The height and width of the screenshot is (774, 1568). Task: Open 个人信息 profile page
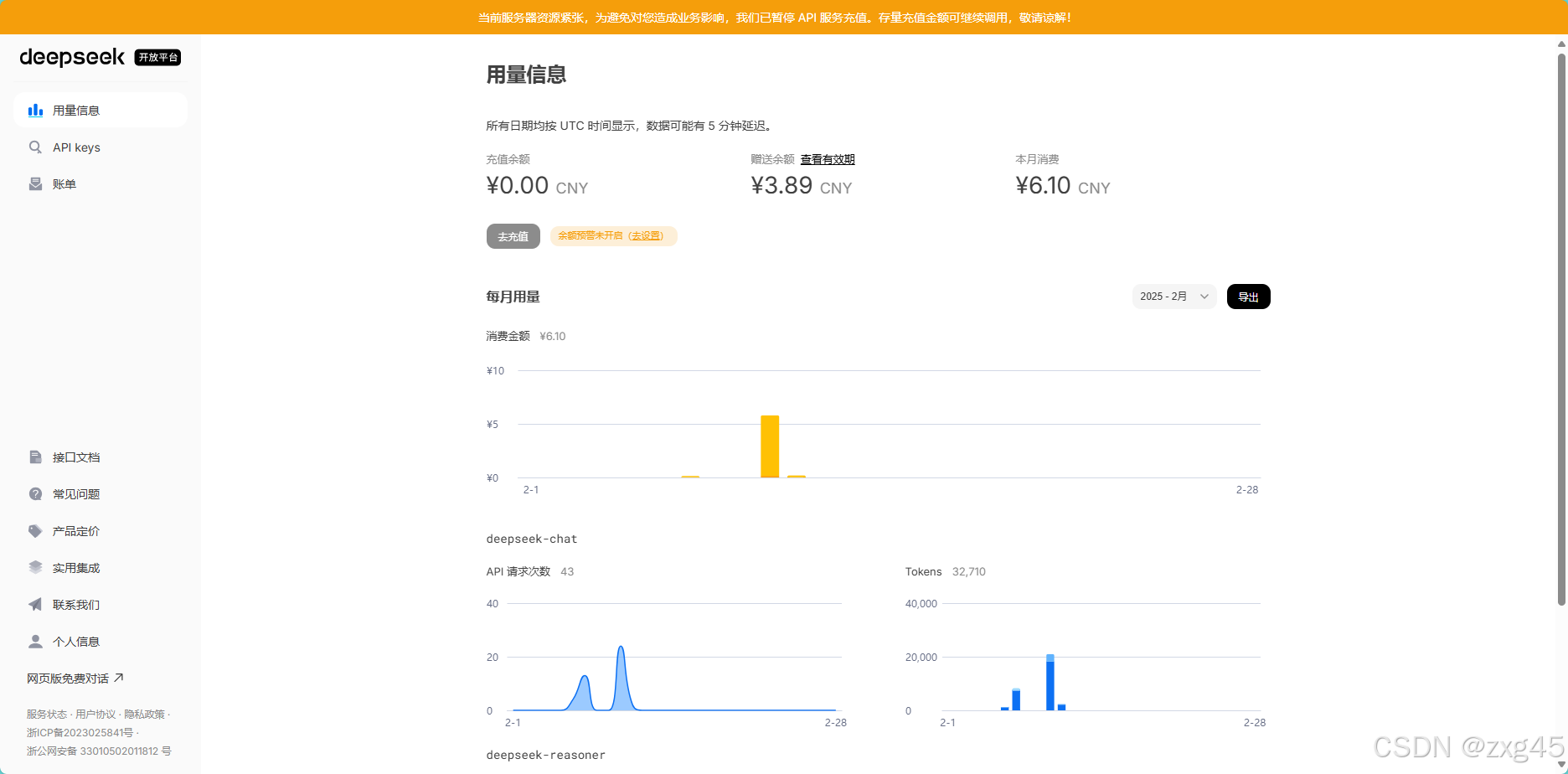(x=101, y=642)
